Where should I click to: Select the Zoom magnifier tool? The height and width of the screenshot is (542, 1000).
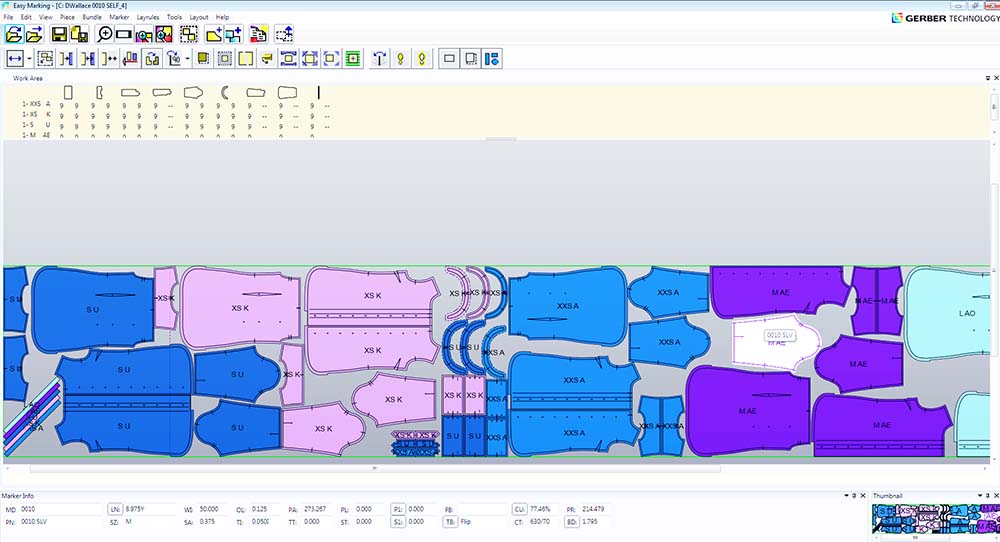pos(104,34)
